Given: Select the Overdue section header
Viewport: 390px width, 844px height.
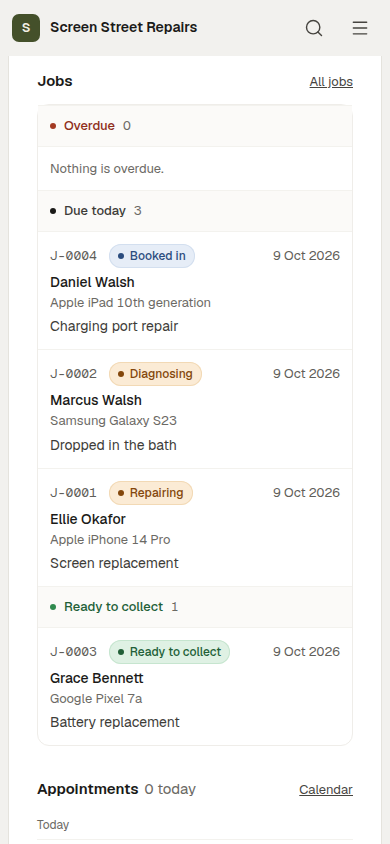Looking at the screenshot, I should click(x=195, y=126).
